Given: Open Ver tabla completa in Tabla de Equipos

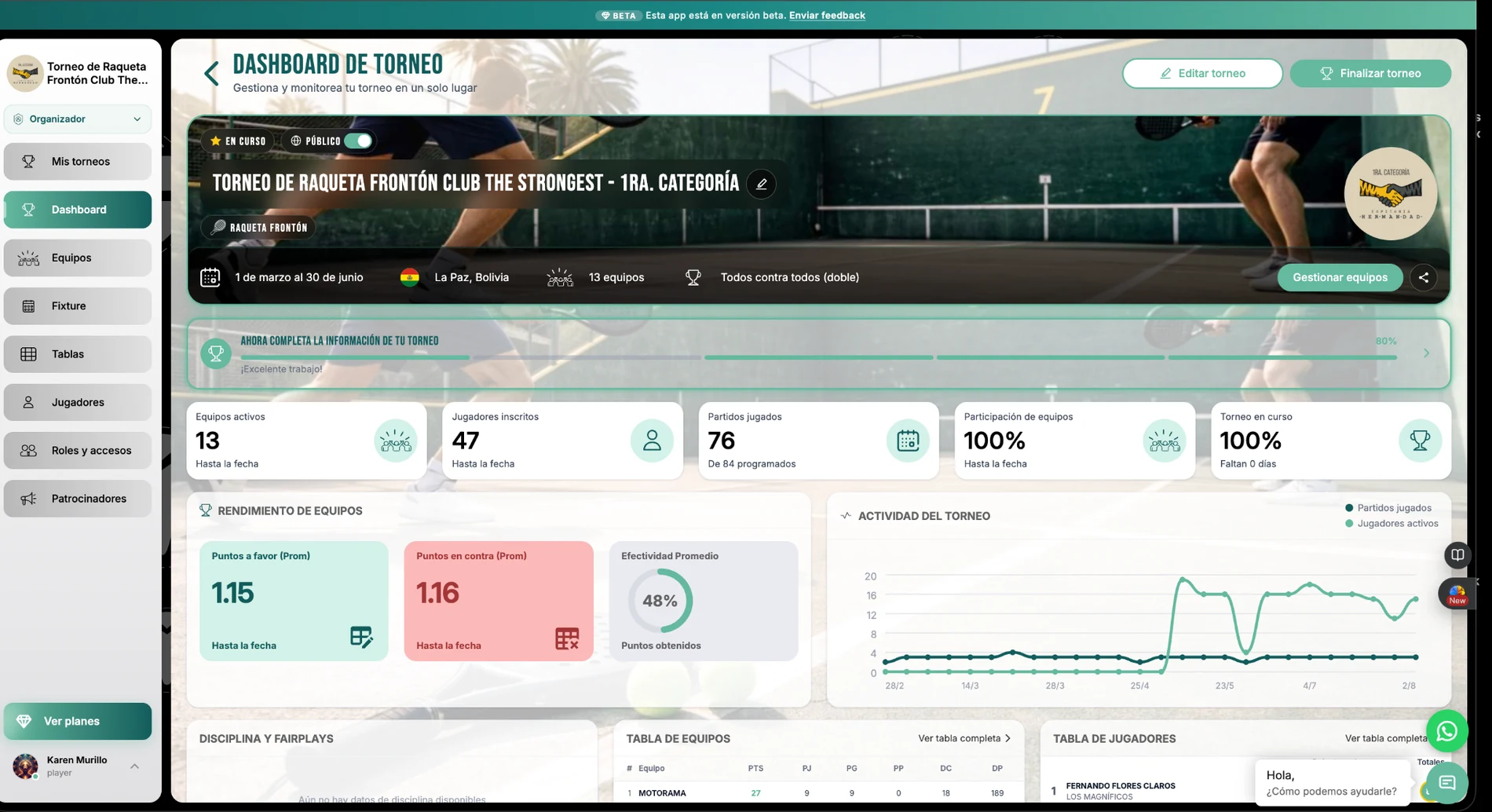Looking at the screenshot, I should (964, 738).
